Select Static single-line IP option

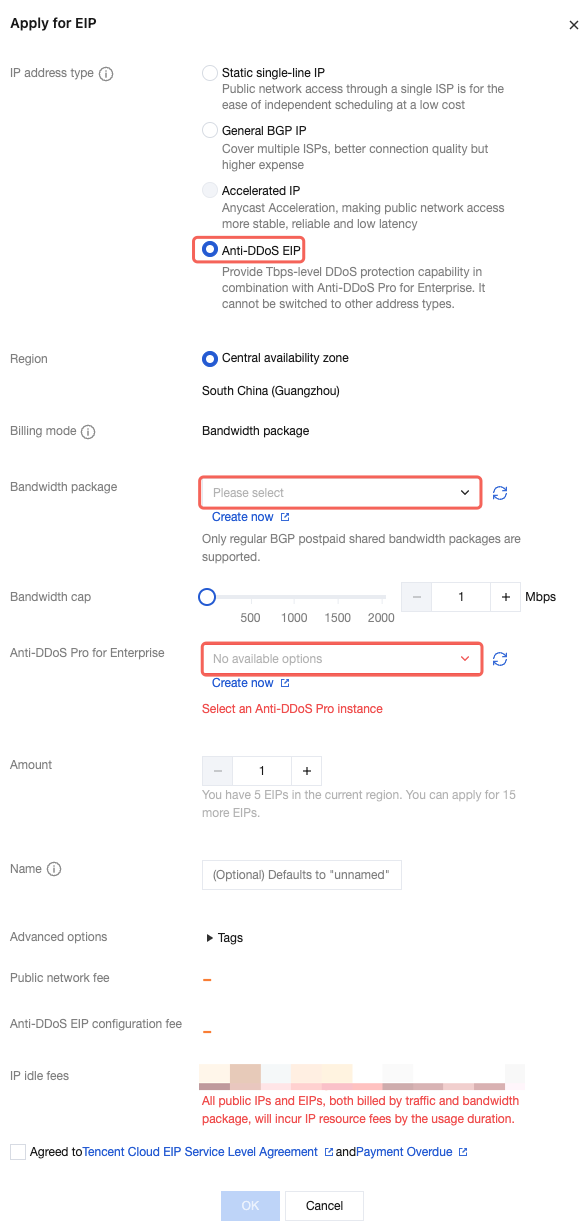[x=209, y=73]
